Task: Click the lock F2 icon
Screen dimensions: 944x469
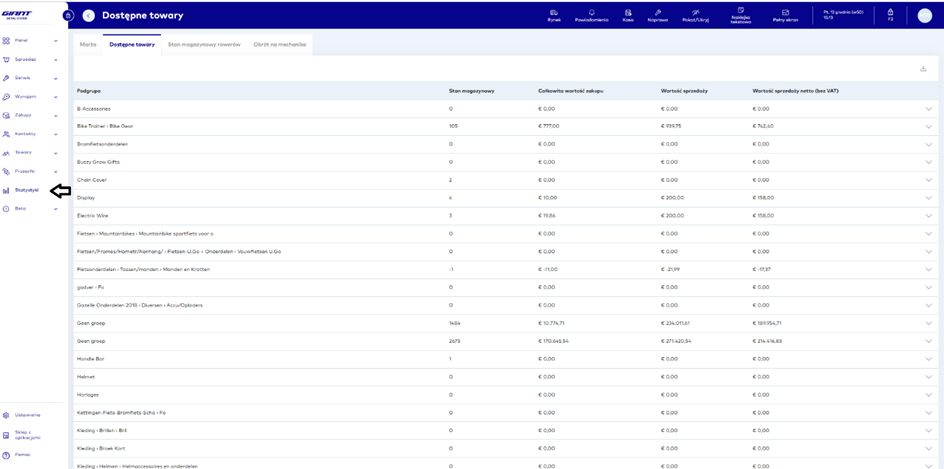Action: click(890, 15)
